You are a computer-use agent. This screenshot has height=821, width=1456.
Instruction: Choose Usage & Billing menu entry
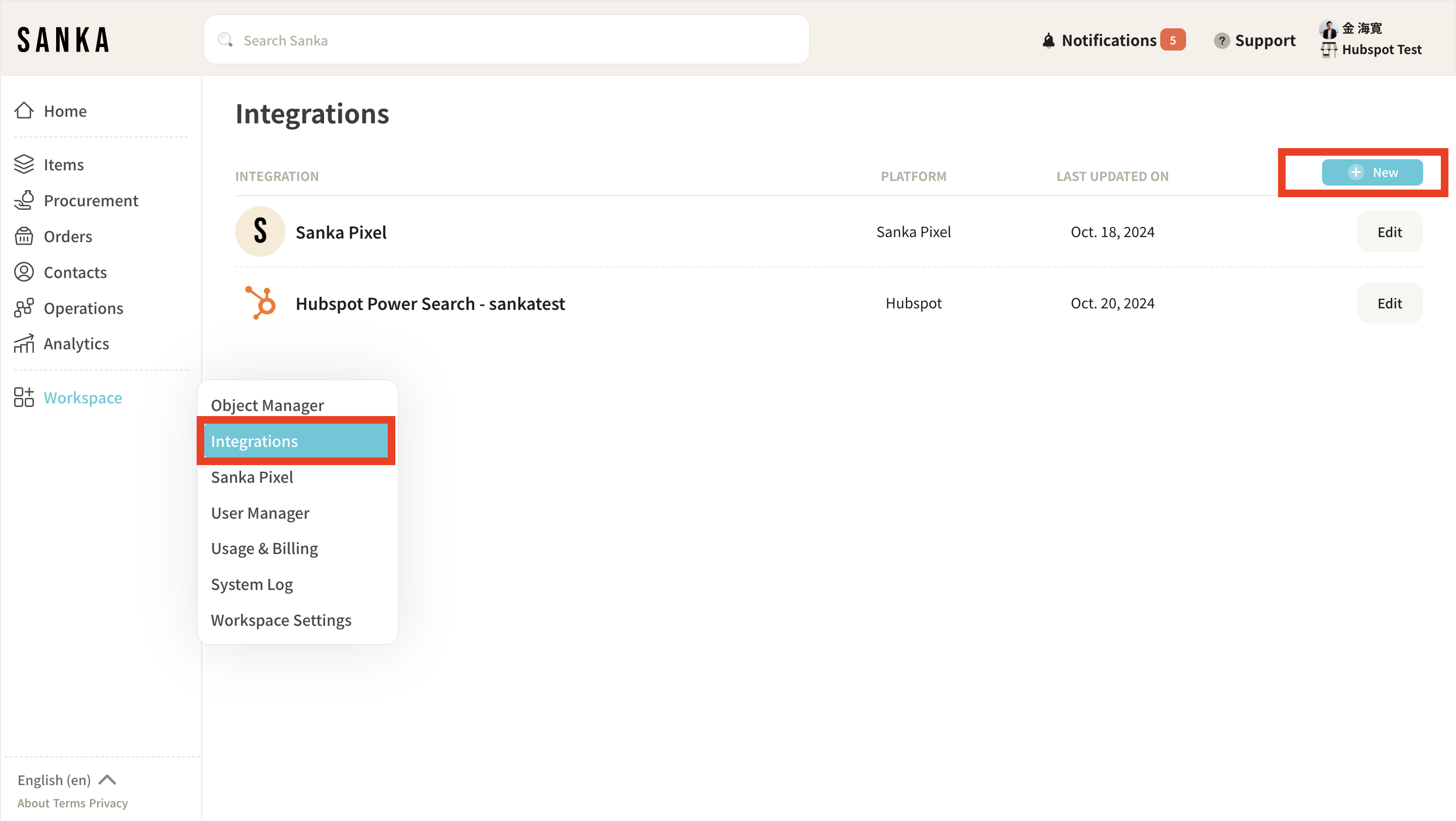pos(264,548)
